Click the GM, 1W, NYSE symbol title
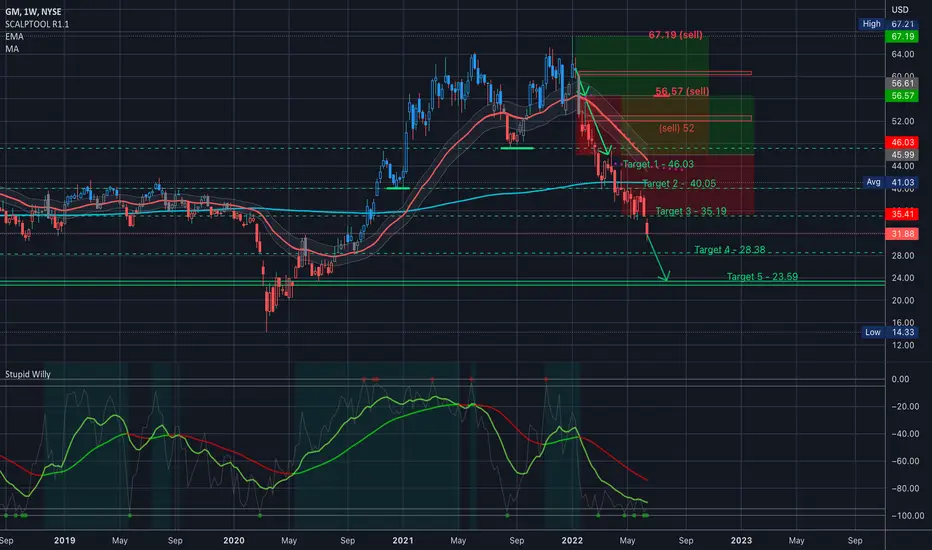This screenshot has width=932, height=550. tap(33, 11)
